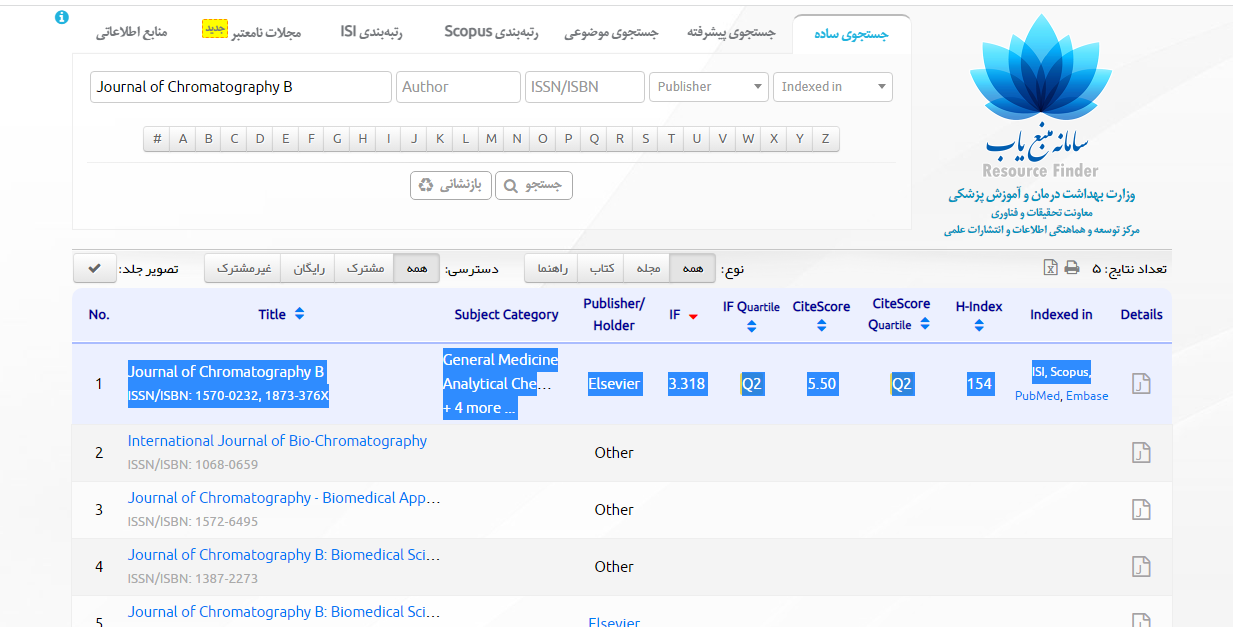Click the PubMed index link
Viewport: 1233px width, 627px height.
[1037, 396]
